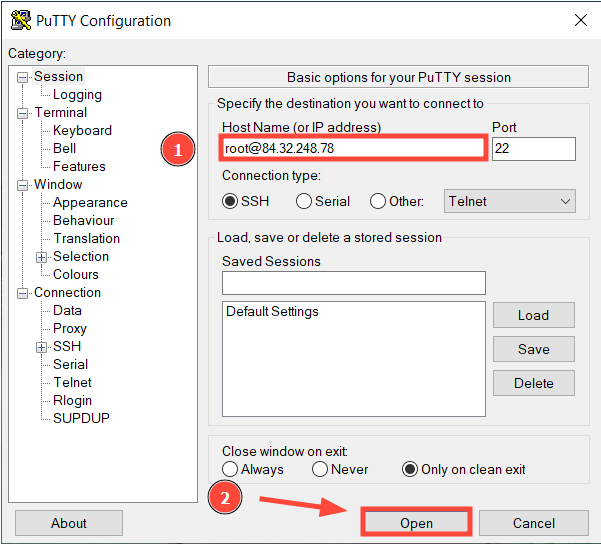Go to the Appearance settings
The image size is (601, 544).
click(x=90, y=203)
